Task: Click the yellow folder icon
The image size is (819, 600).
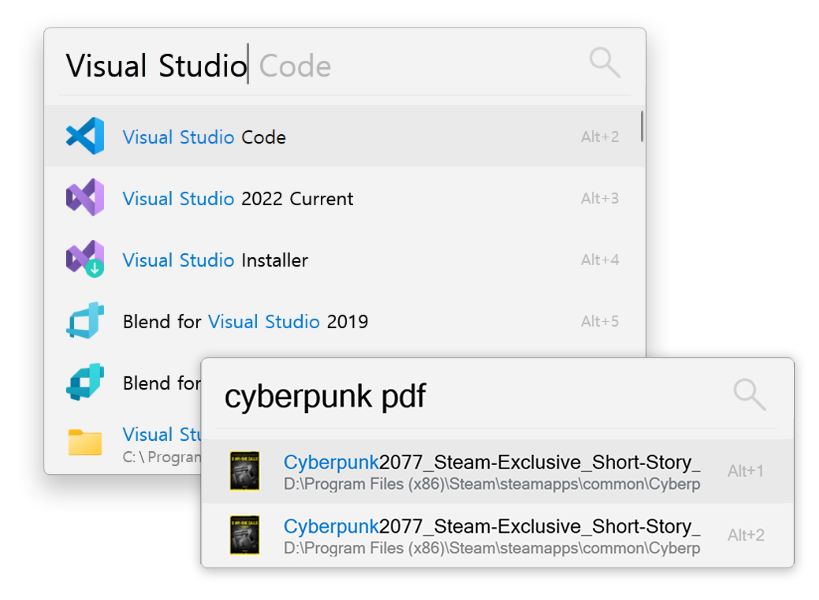Action: click(x=85, y=441)
